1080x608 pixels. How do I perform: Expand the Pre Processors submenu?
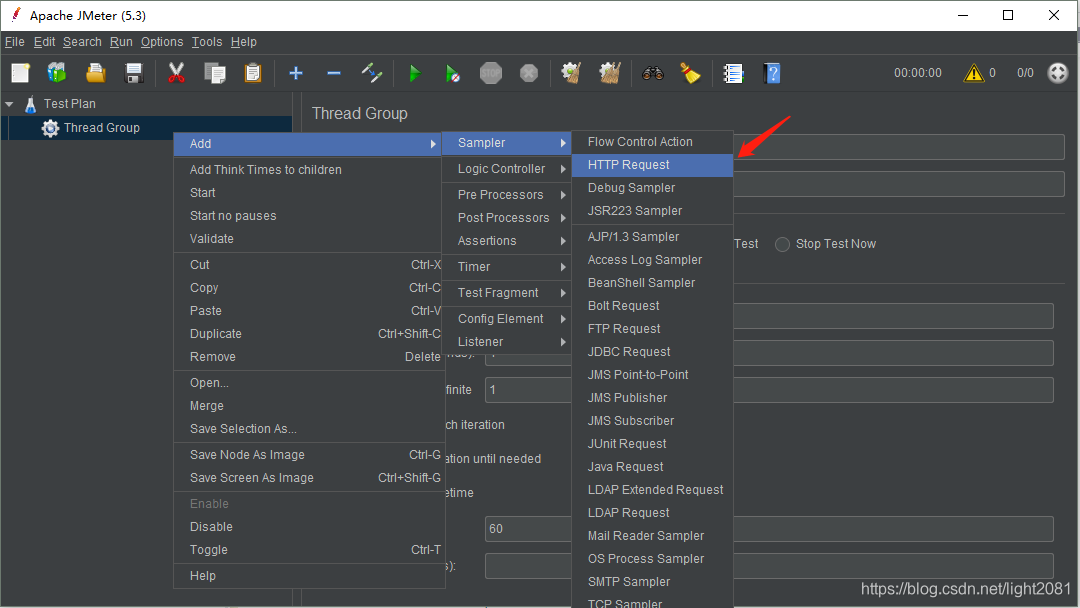coord(506,195)
